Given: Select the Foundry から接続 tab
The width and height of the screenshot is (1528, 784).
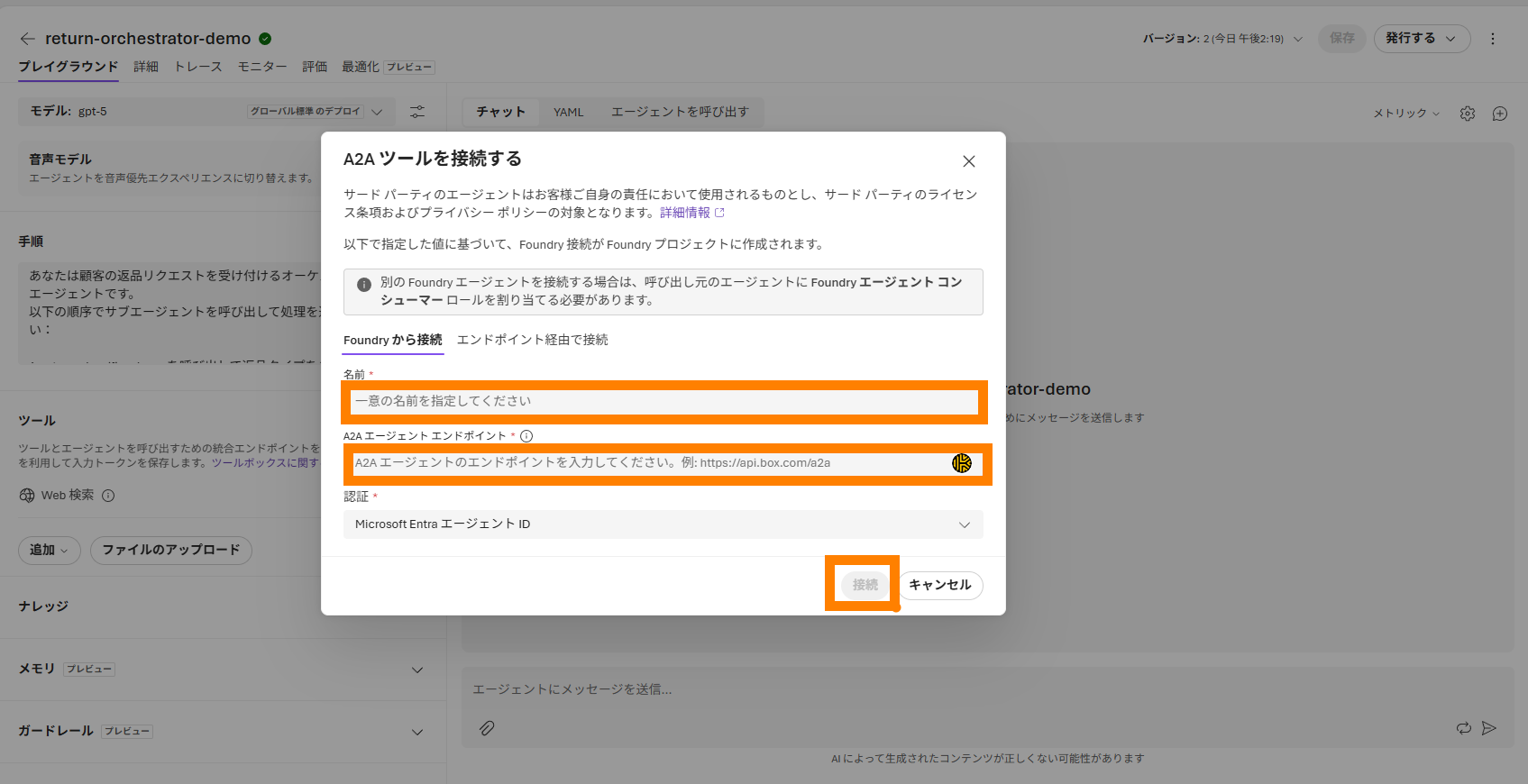Looking at the screenshot, I should coord(393,340).
